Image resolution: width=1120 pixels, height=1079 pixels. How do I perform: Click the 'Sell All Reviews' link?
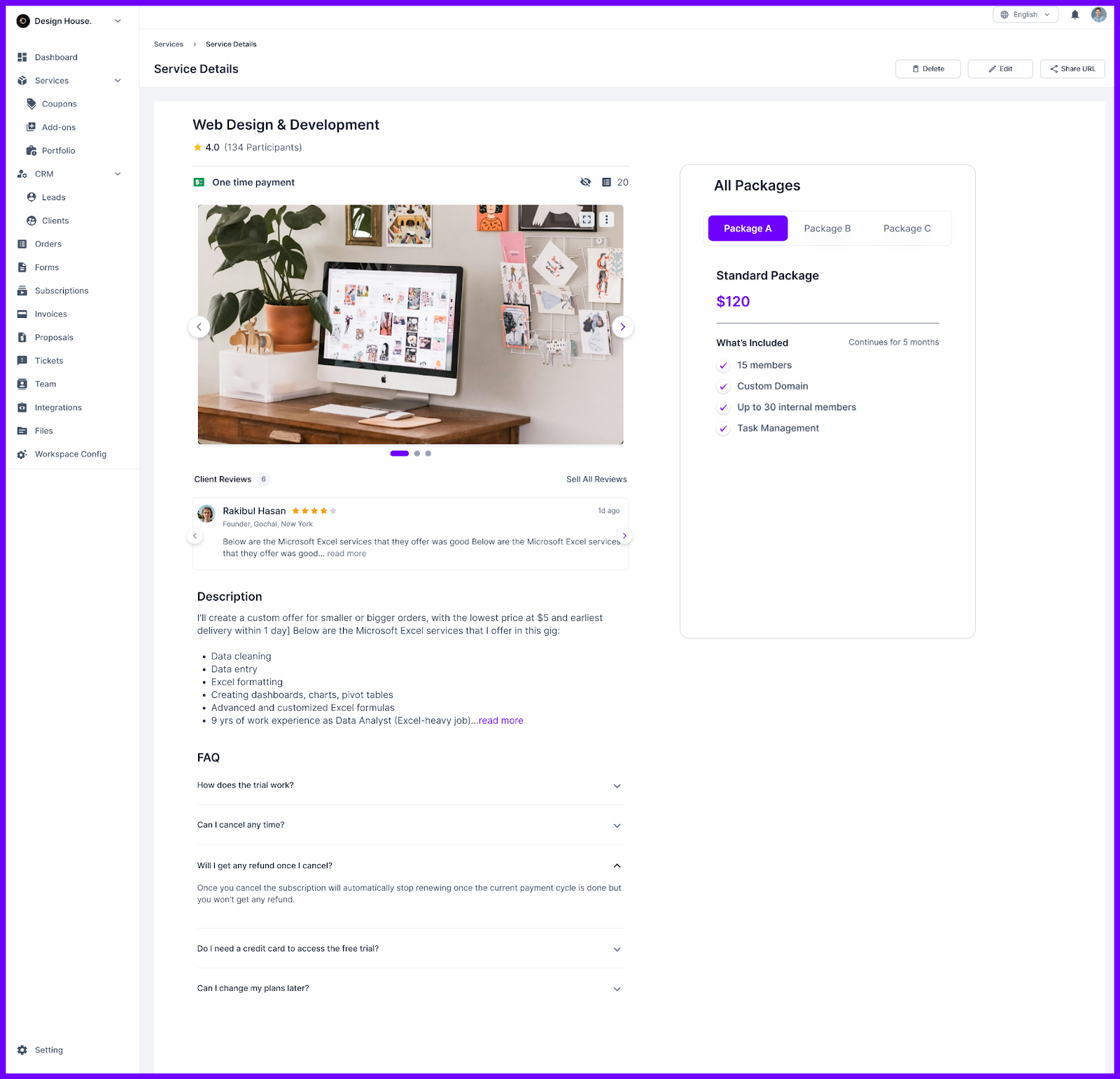[596, 479]
